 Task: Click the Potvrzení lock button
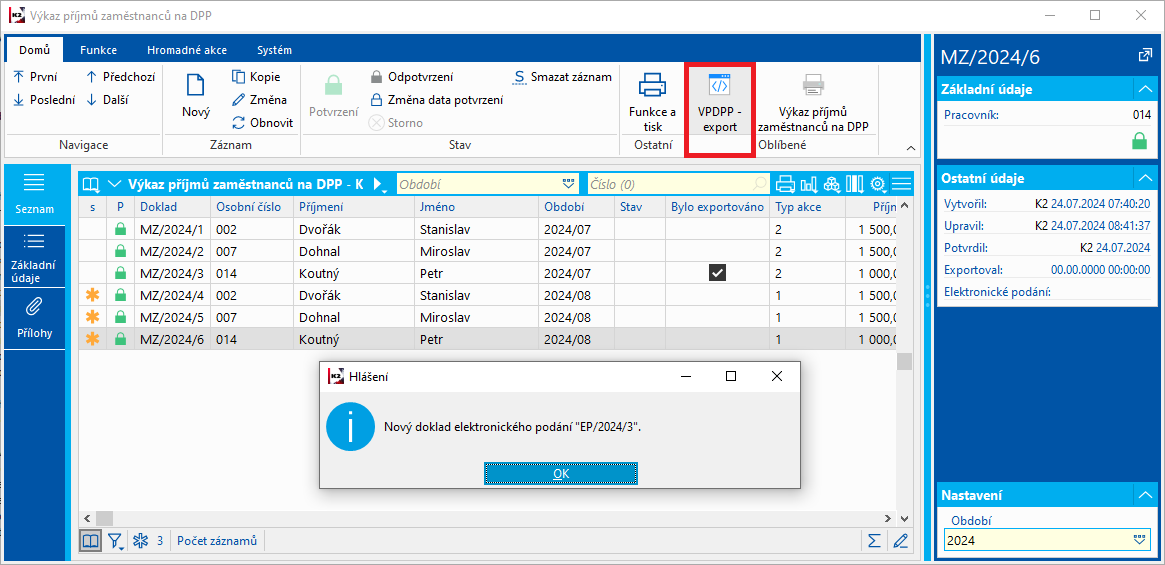pyautogui.click(x=334, y=94)
